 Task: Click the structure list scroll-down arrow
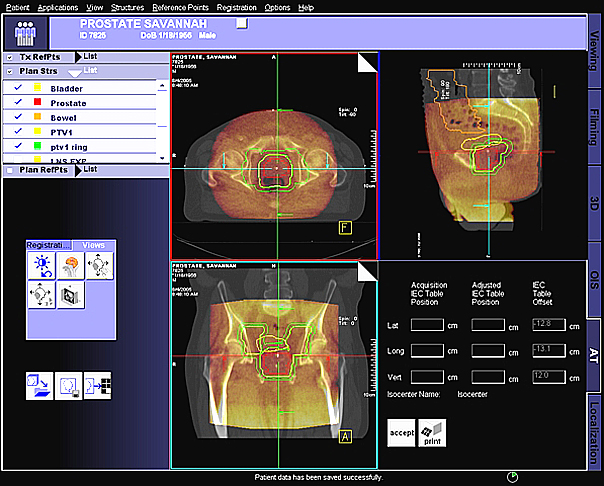(x=162, y=158)
